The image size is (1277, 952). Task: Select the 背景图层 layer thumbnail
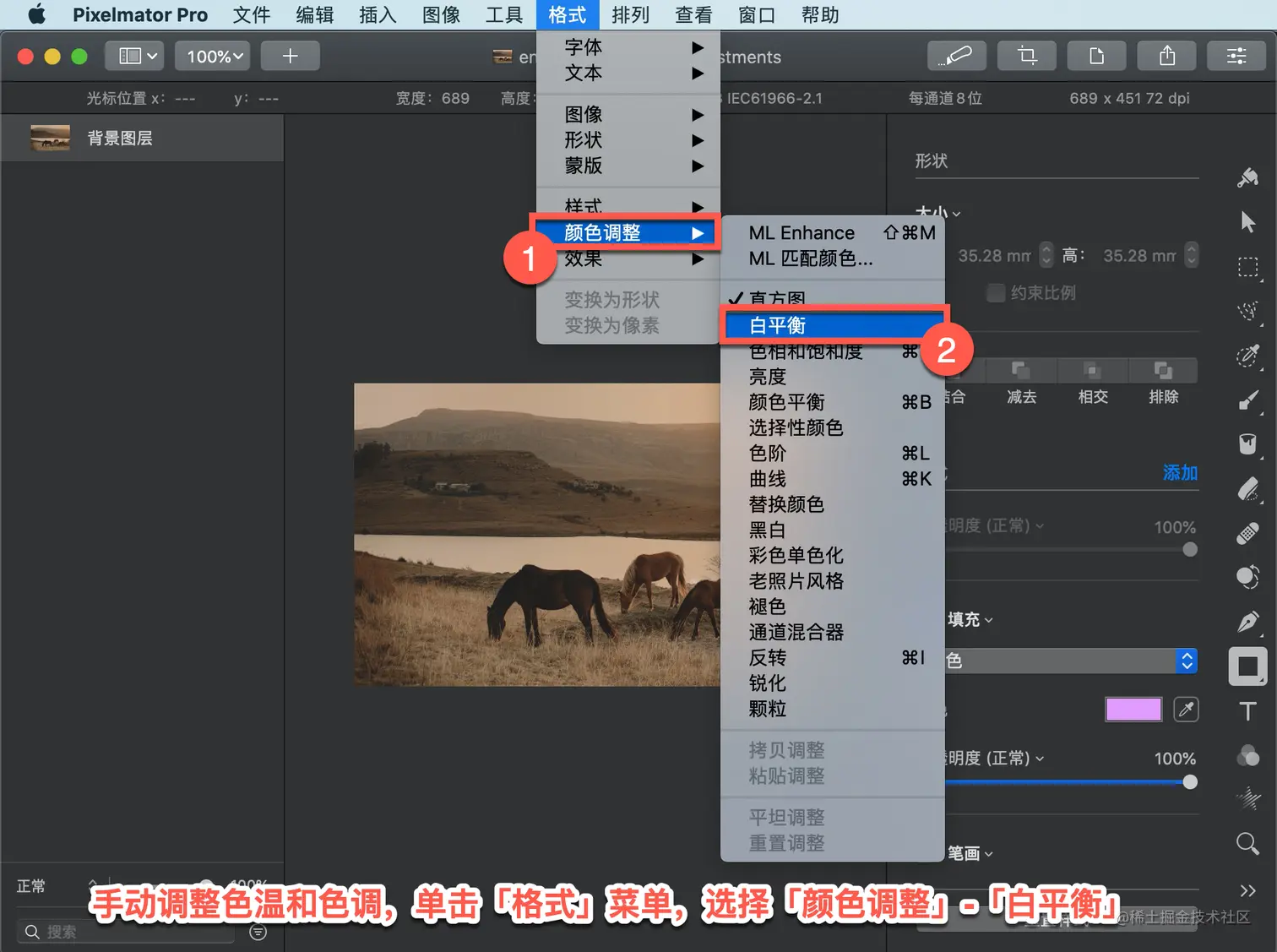(50, 138)
